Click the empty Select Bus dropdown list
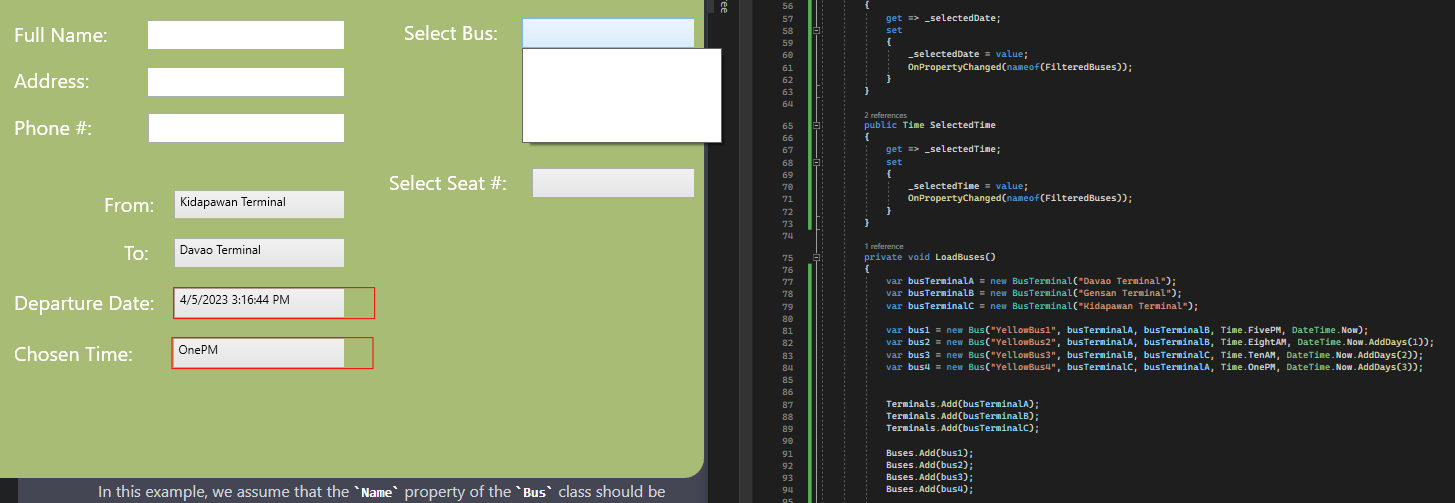The height and width of the screenshot is (503, 1455). (x=622, y=96)
